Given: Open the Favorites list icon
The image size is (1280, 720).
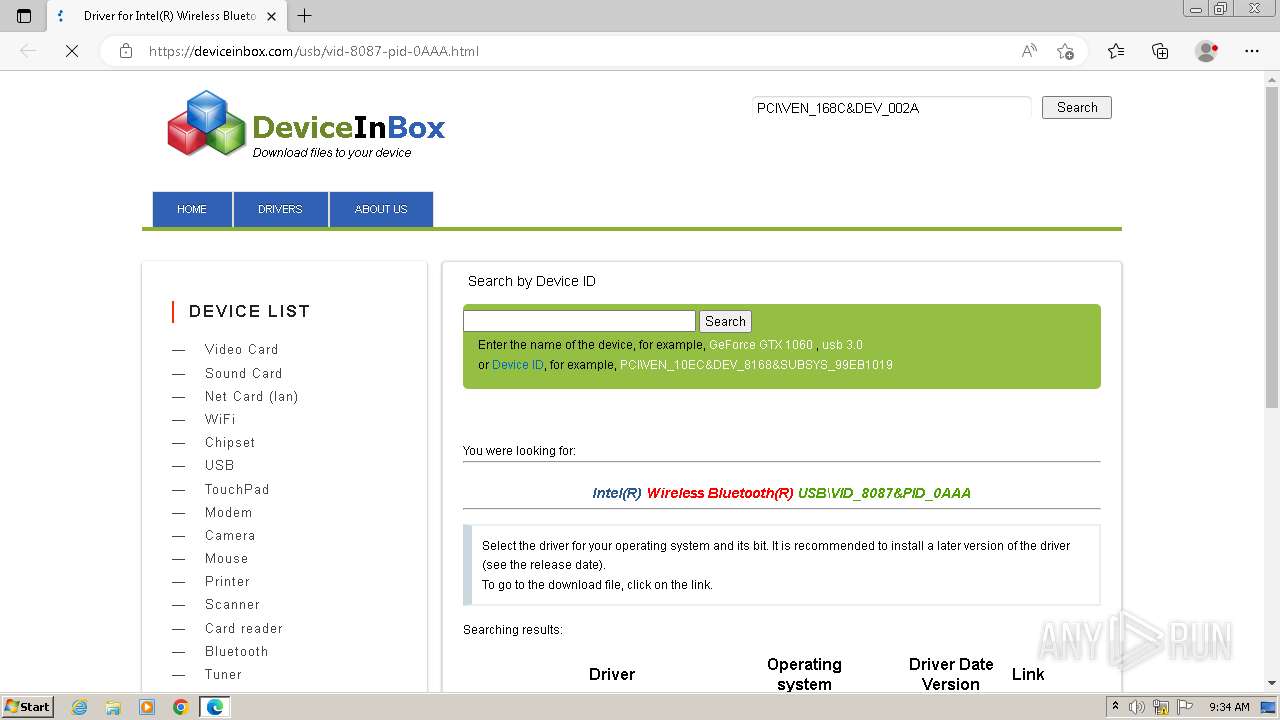Looking at the screenshot, I should (x=1116, y=51).
